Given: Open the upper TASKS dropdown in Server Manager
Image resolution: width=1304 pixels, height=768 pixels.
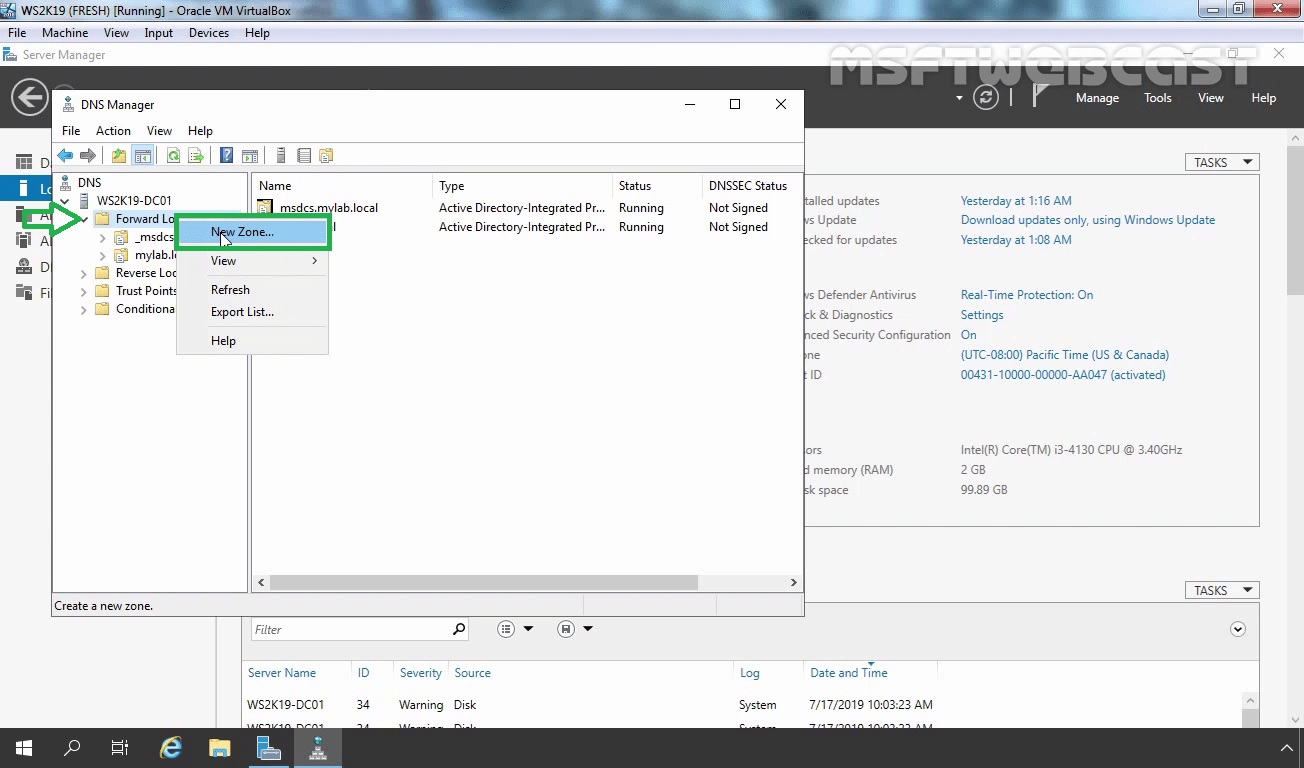Looking at the screenshot, I should click(1222, 162).
